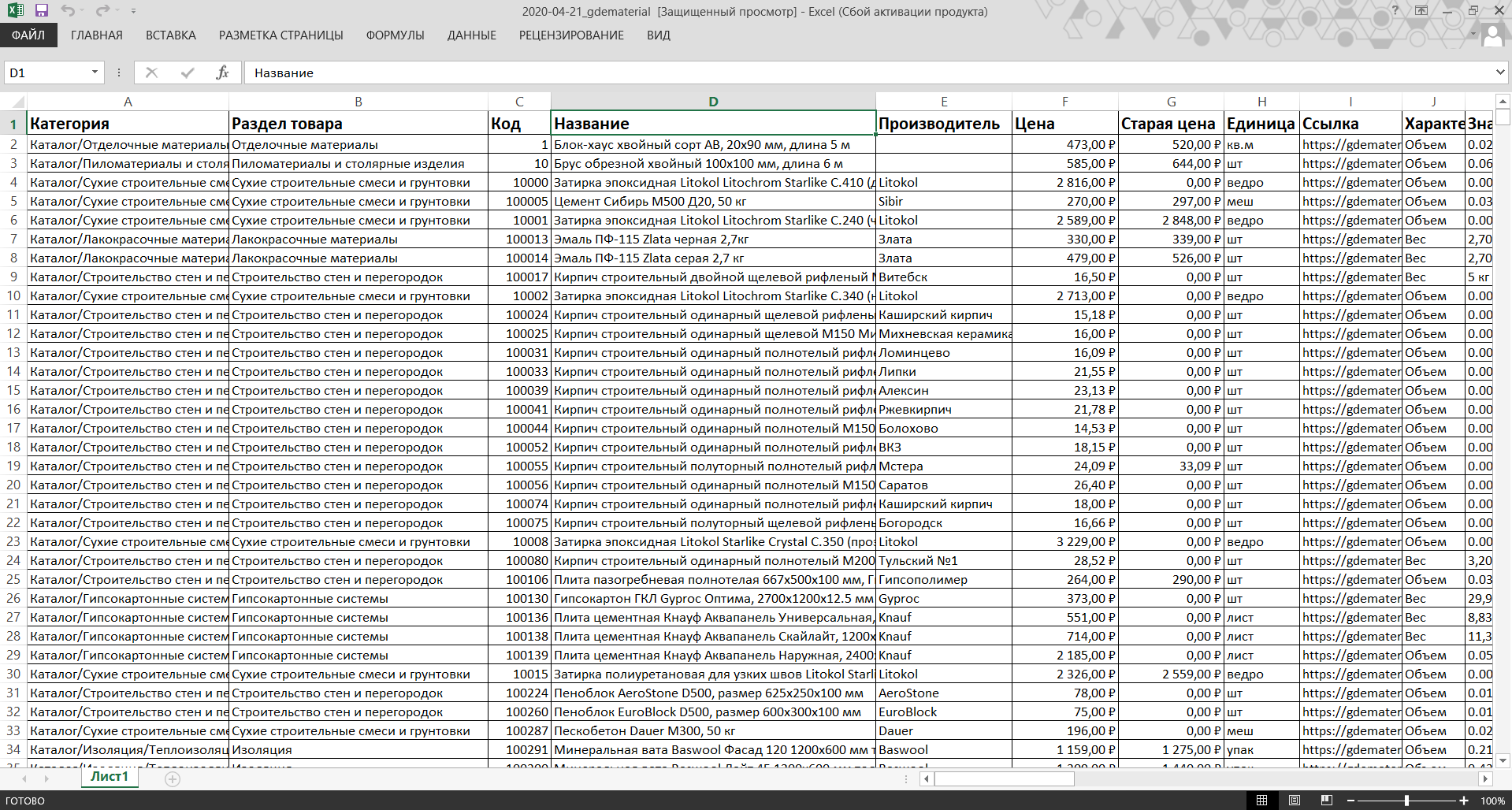The image size is (1512, 810).
Task: Click horizontal scrollbar right arrow
Action: 1485,779
